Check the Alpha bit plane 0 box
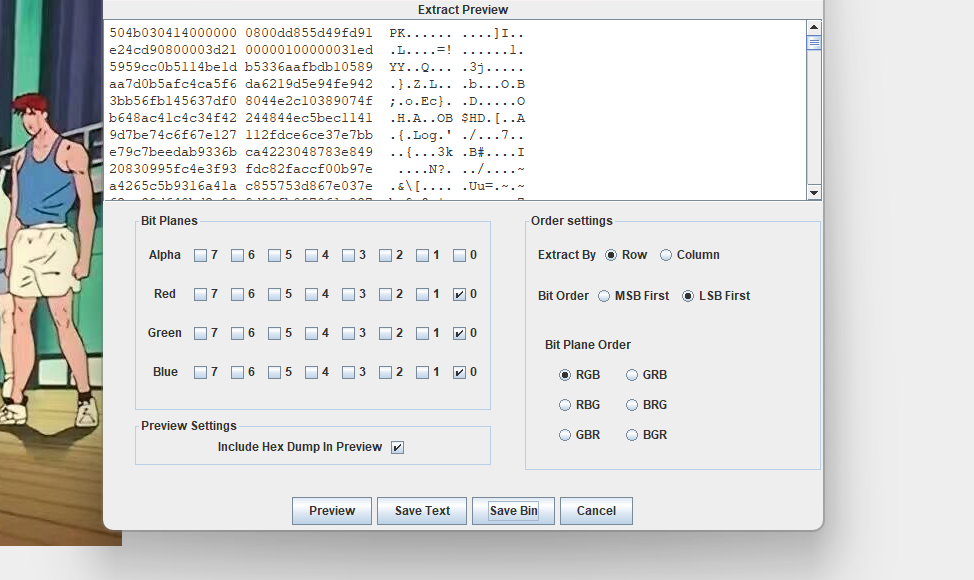The width and height of the screenshot is (974, 580). (459, 255)
